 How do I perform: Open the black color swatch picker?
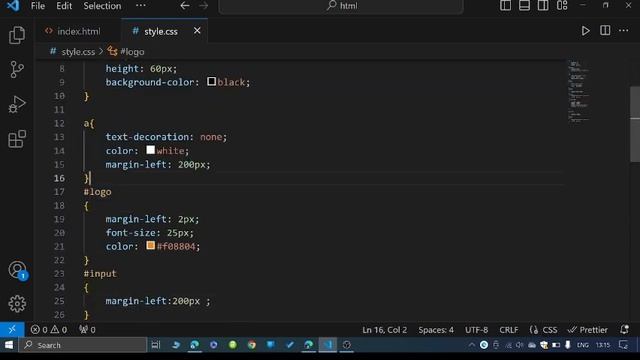(x=211, y=81)
